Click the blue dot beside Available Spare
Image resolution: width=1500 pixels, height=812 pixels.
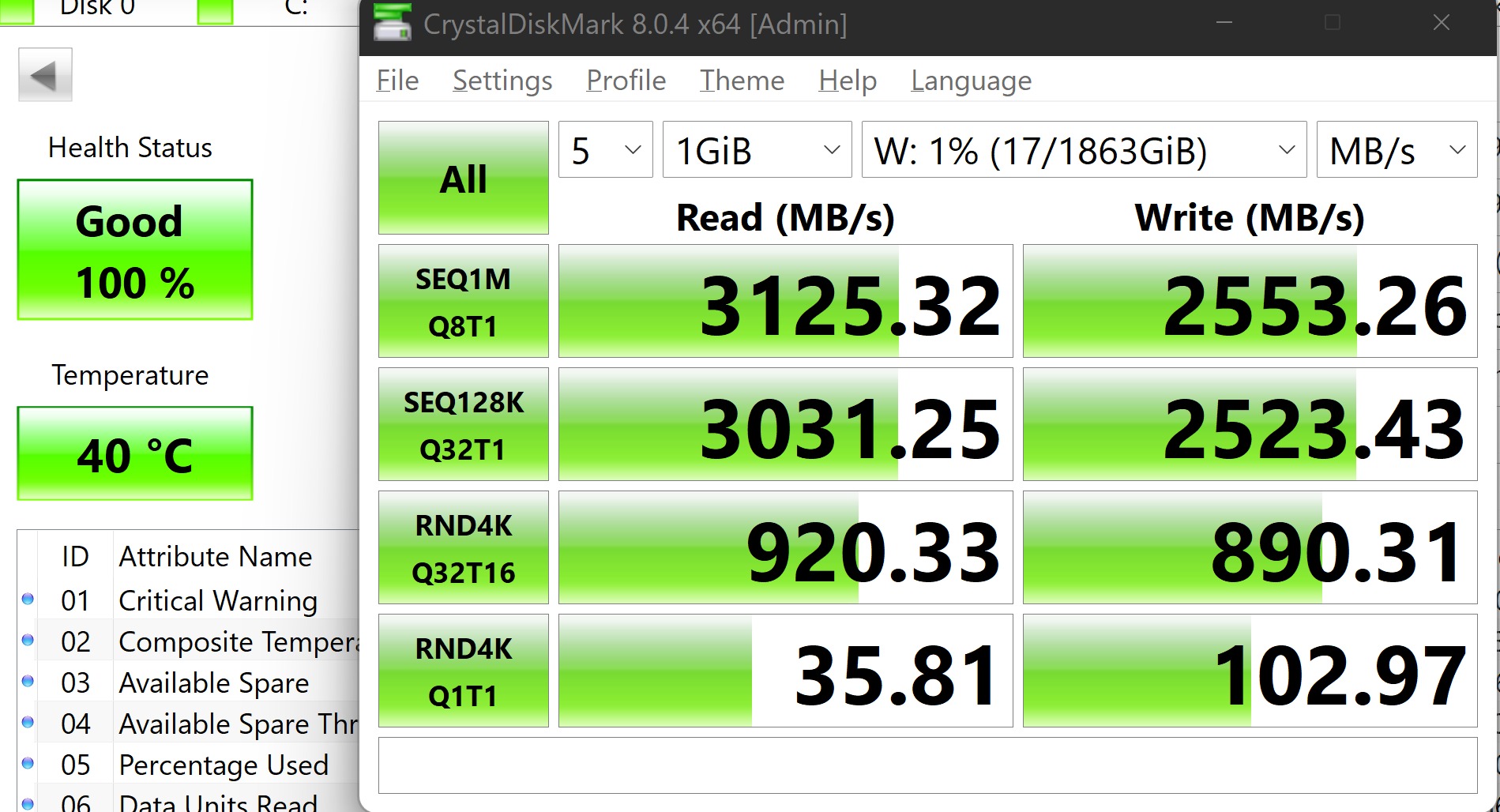(28, 682)
